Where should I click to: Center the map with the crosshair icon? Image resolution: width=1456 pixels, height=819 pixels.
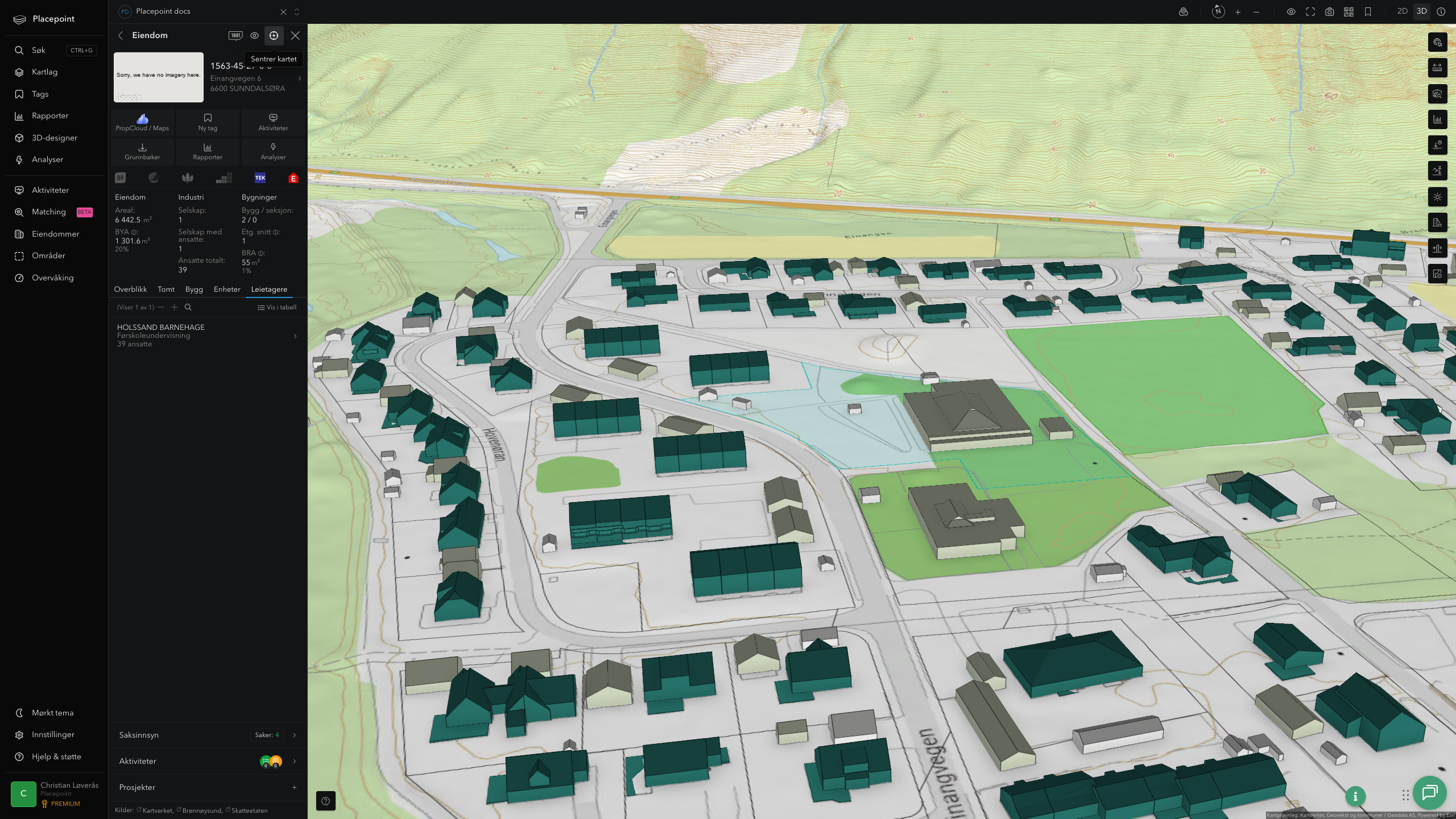274,35
